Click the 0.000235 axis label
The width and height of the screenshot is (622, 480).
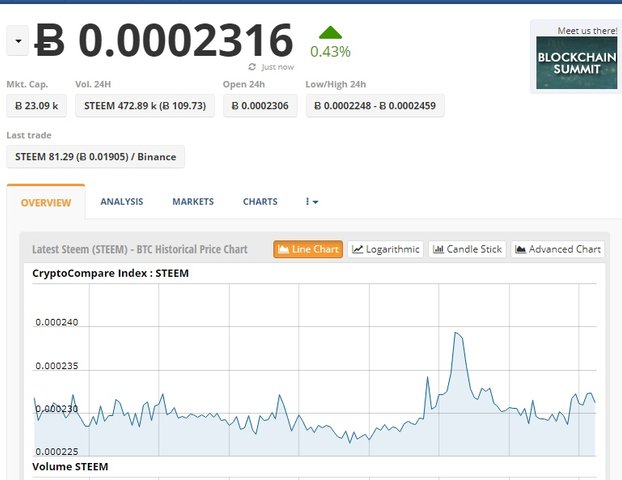pyautogui.click(x=57, y=366)
